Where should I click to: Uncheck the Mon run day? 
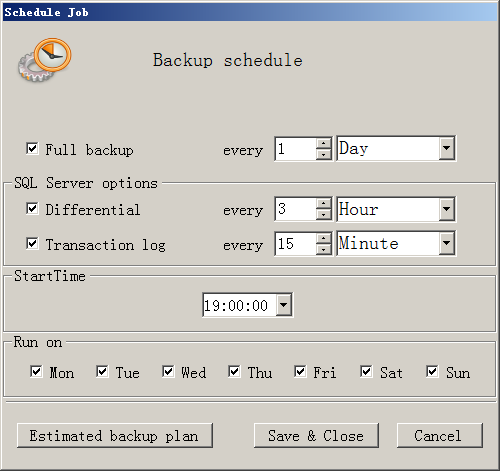tap(36, 371)
